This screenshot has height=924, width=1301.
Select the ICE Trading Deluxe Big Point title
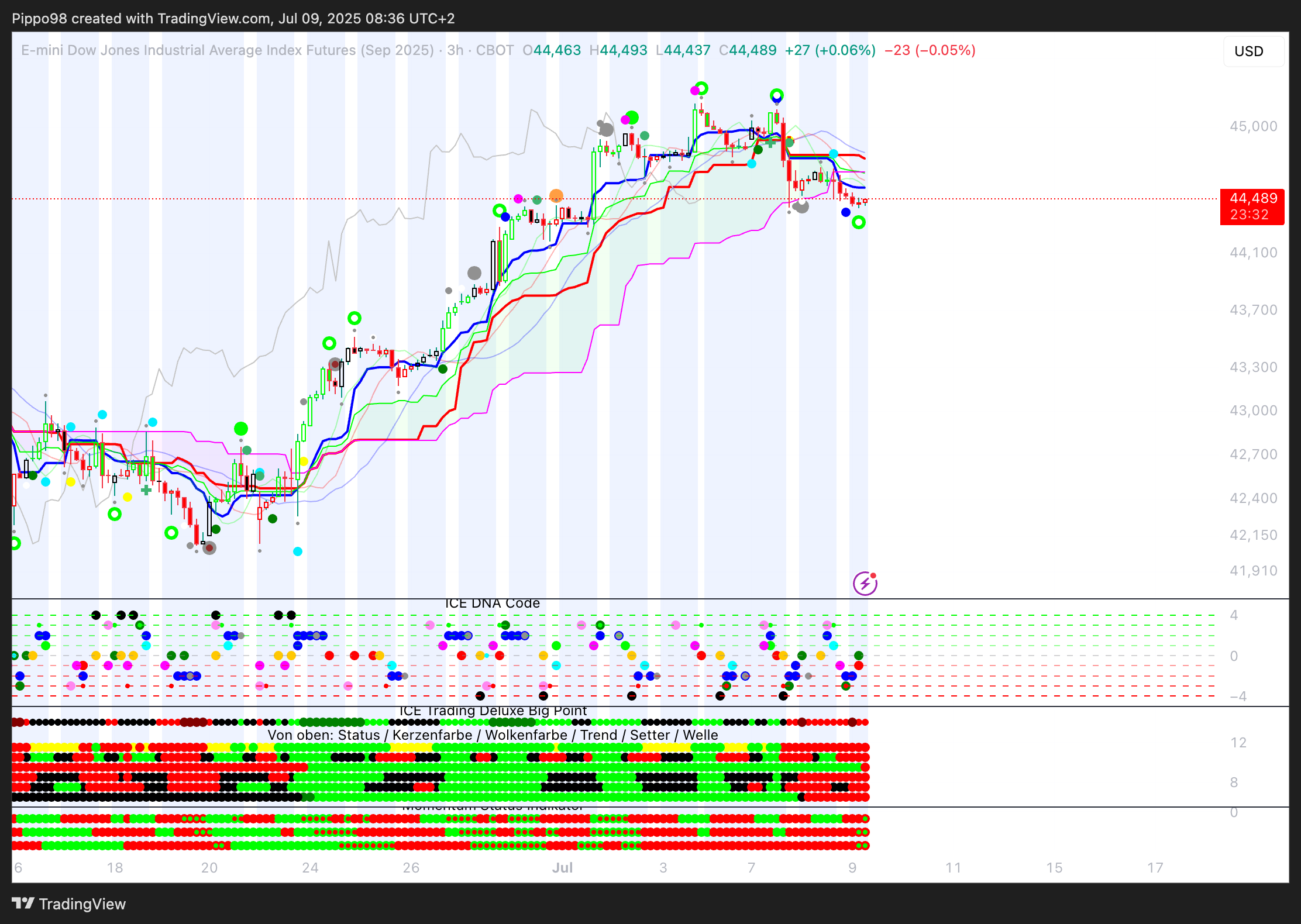pos(493,711)
